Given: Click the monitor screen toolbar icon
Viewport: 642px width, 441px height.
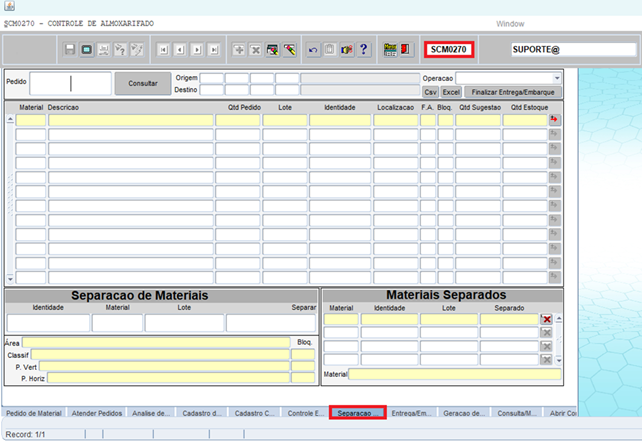Looking at the screenshot, I should coord(86,50).
